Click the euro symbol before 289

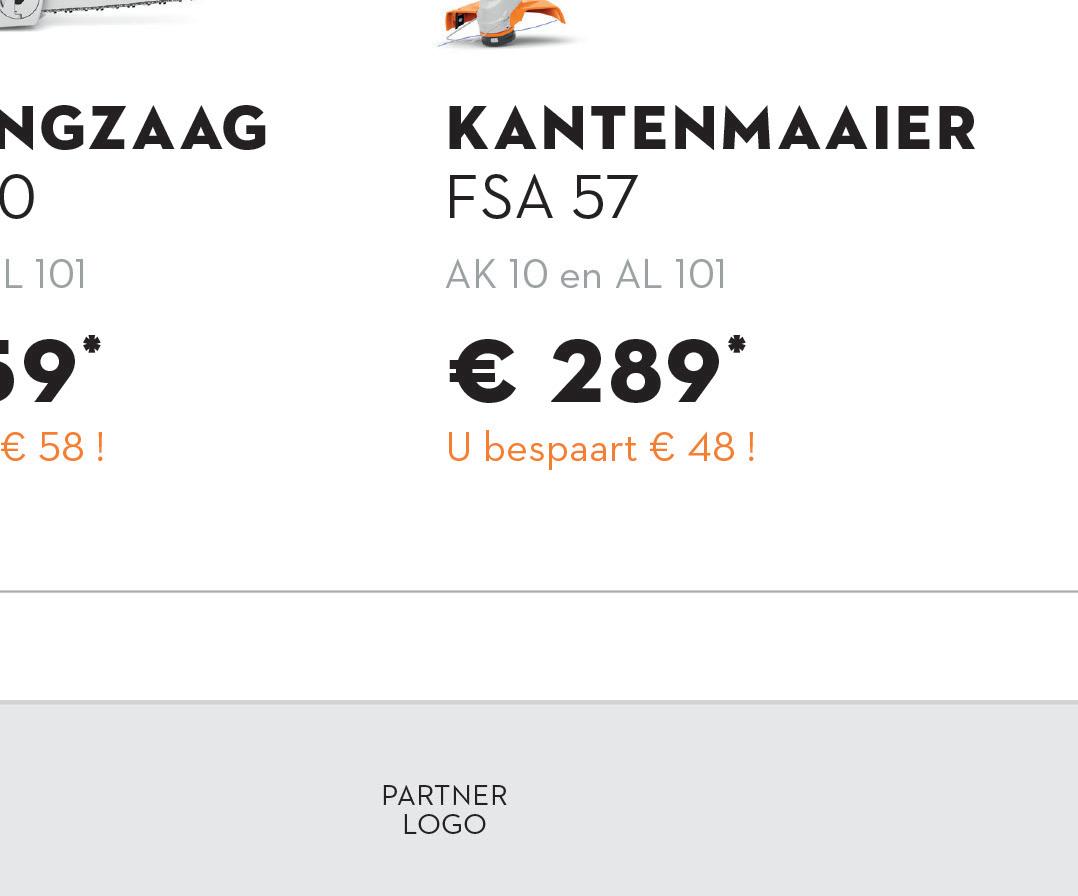point(483,374)
